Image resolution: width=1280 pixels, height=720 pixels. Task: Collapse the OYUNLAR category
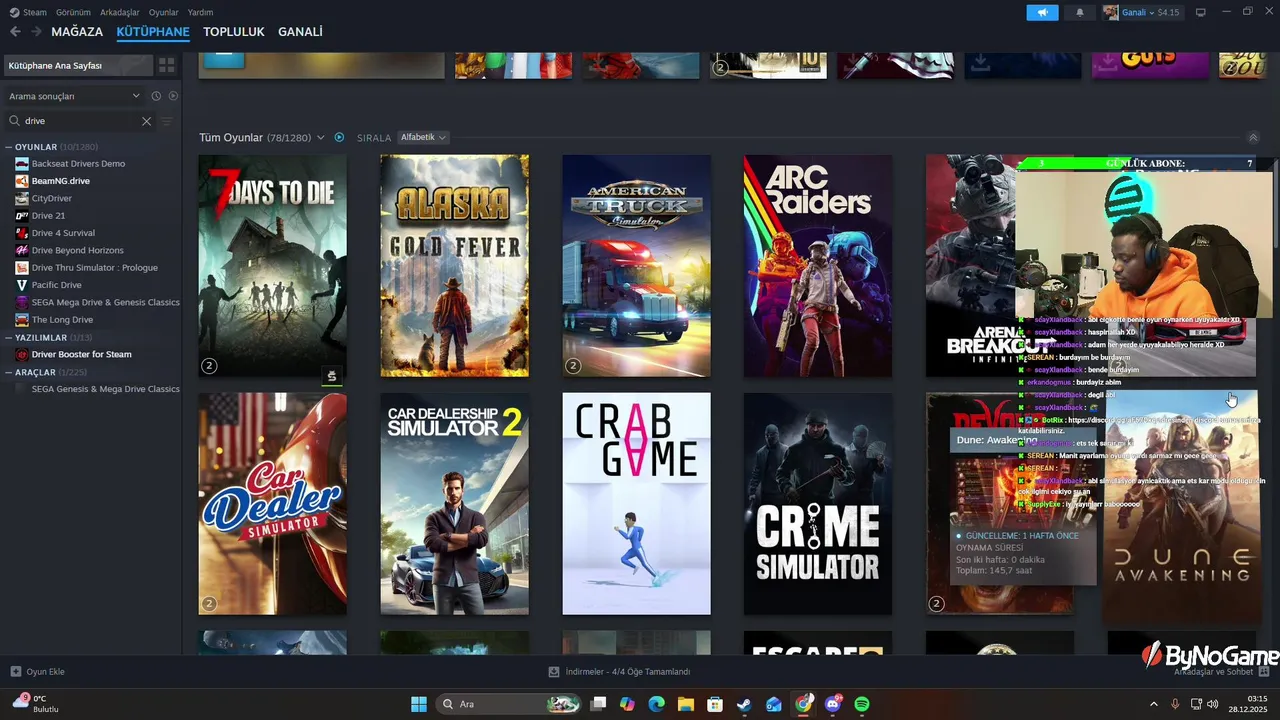coord(9,147)
